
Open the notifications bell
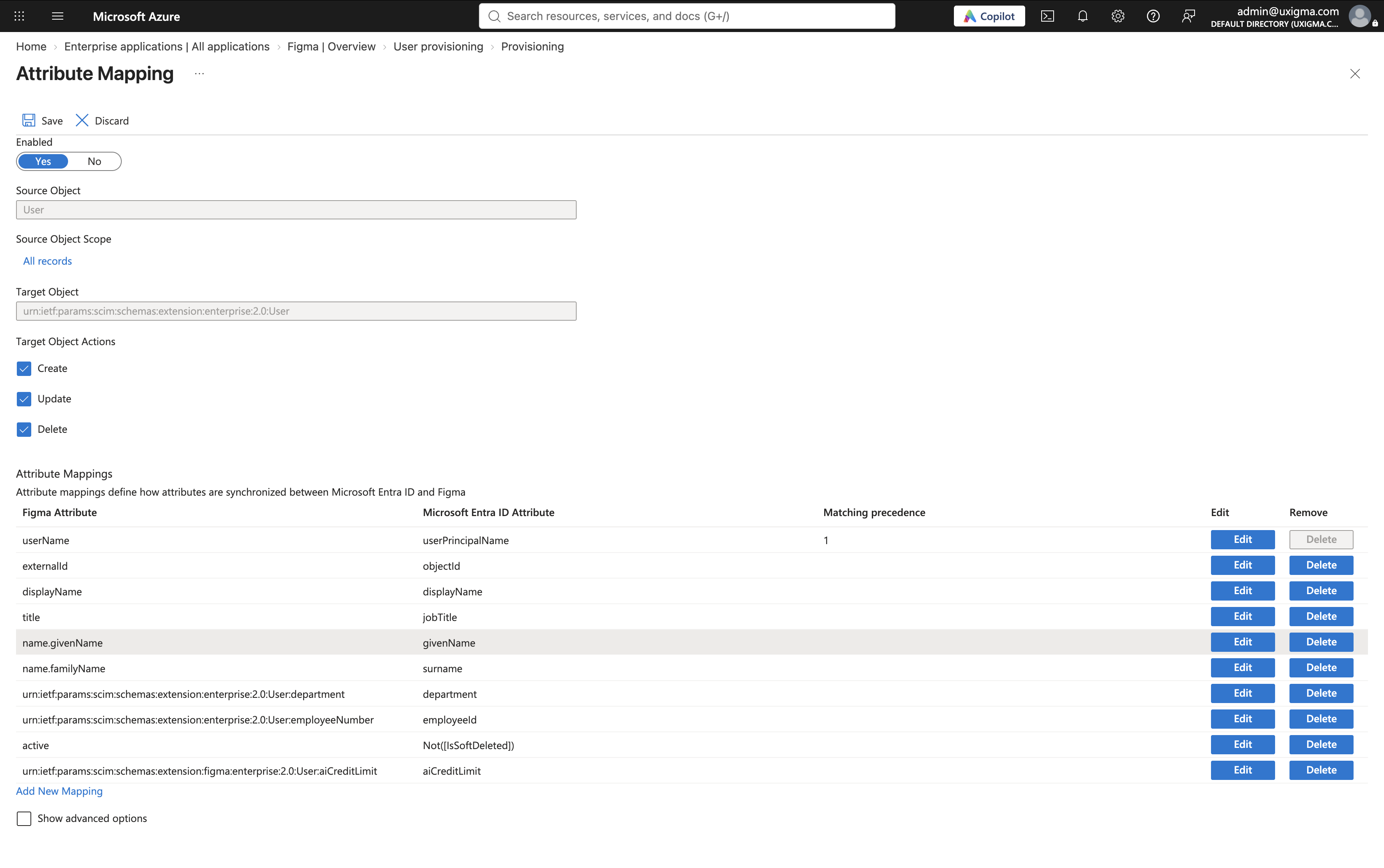(1082, 16)
